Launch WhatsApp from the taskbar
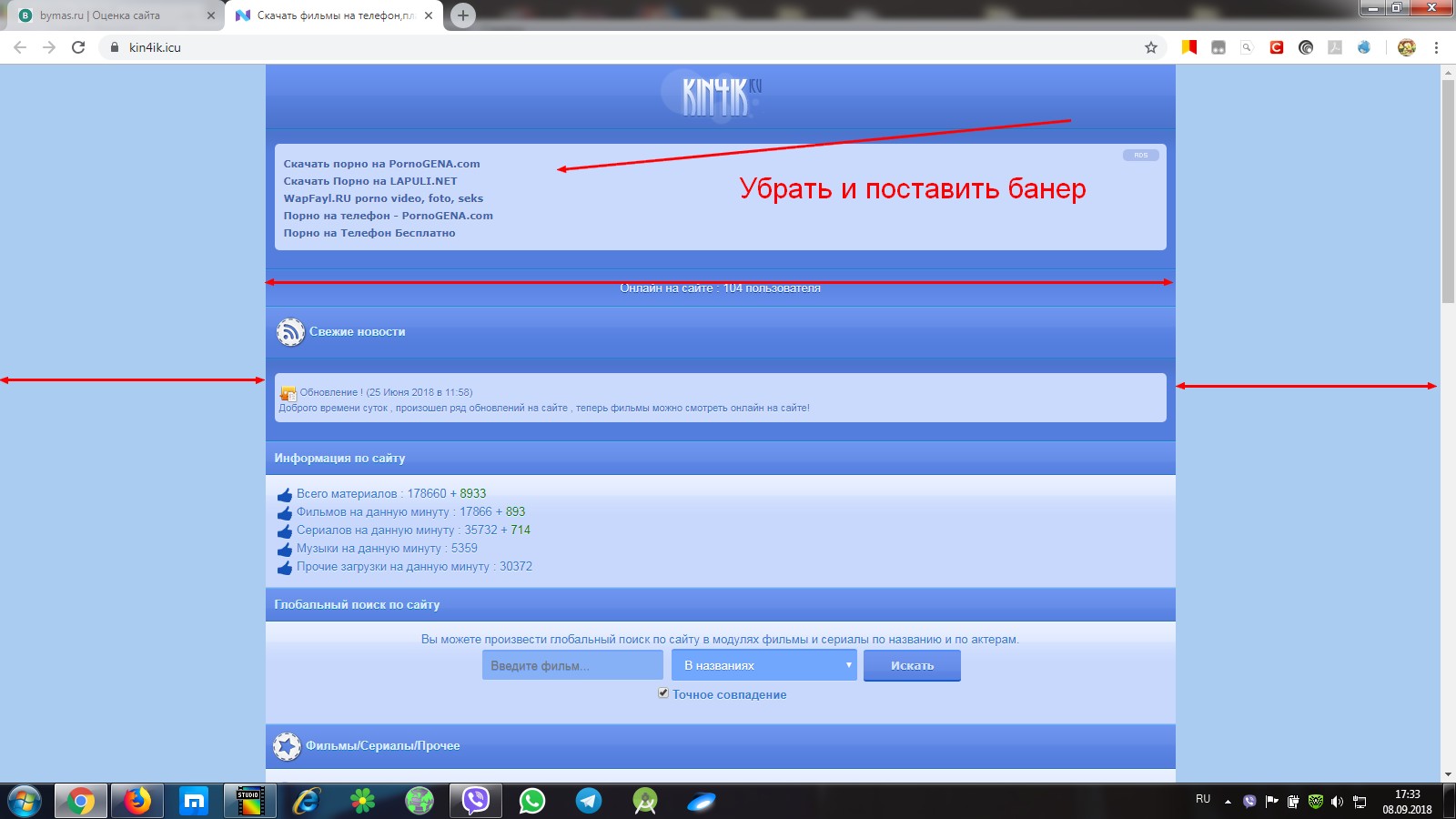Screen dimensions: 1456x819 [x=532, y=801]
